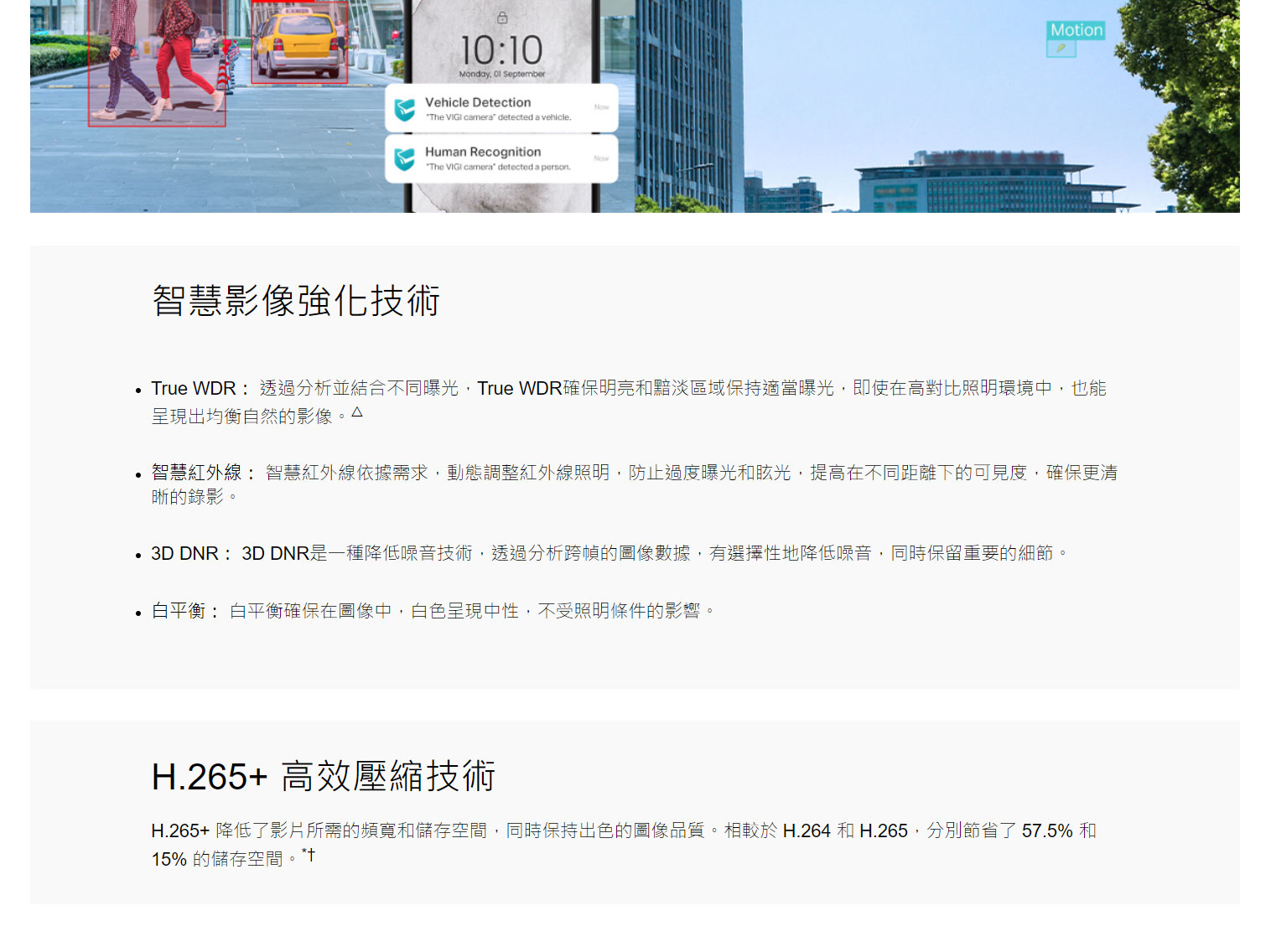
Task: Open the Human Recognition notification title
Action: click(x=482, y=152)
